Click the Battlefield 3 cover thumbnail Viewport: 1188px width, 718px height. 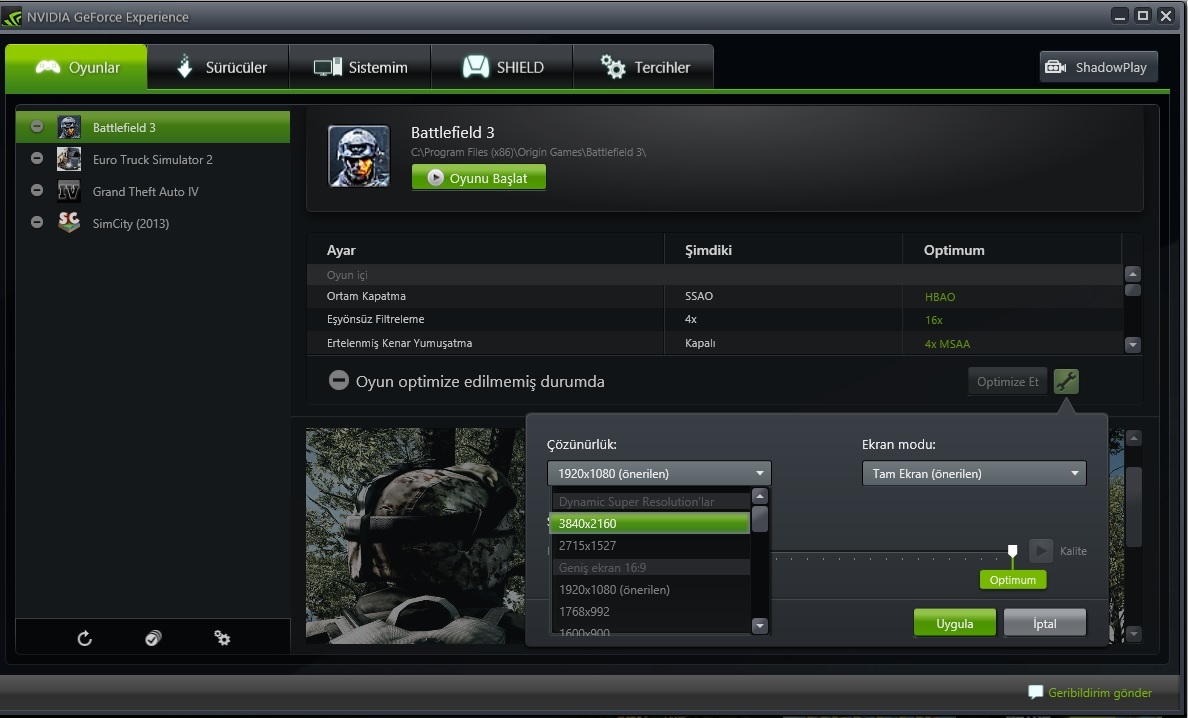point(359,156)
